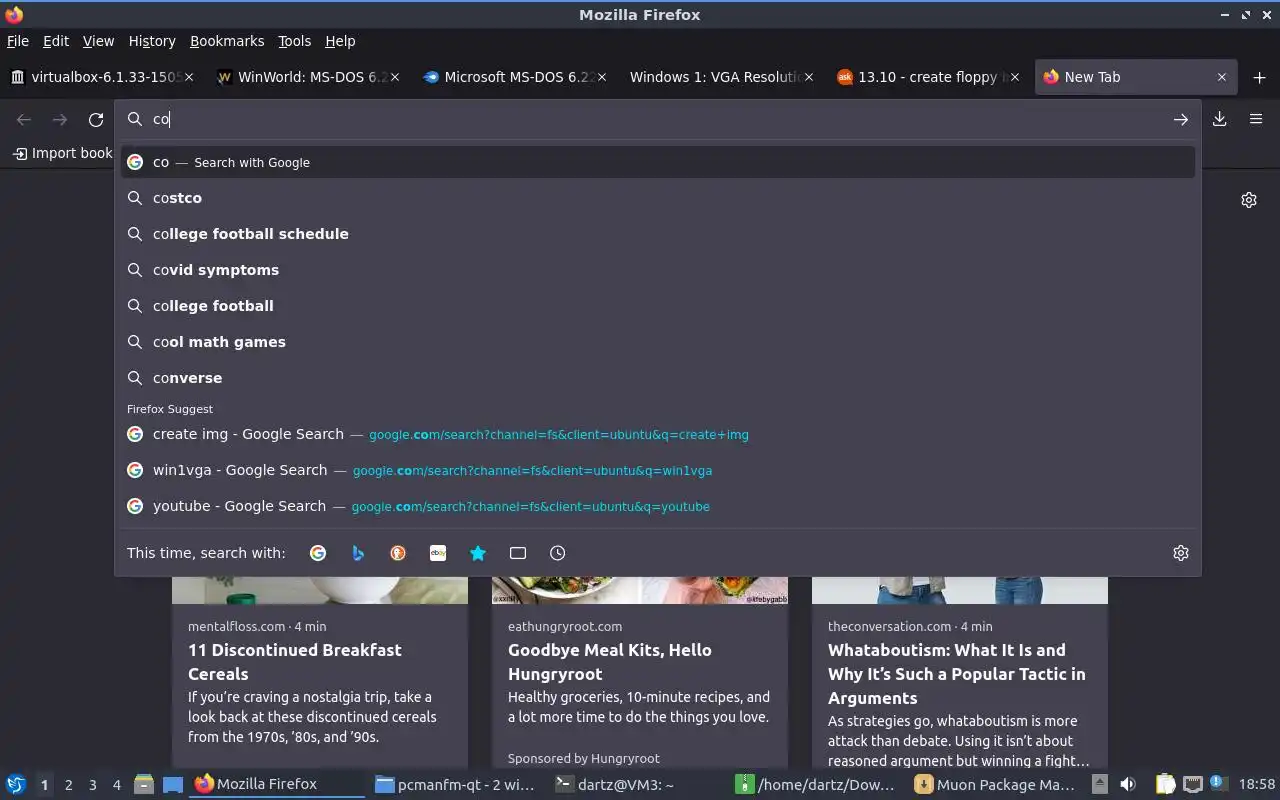Choose the 'cool math games' suggestion
Screen dimensions: 1280x800
click(x=658, y=342)
